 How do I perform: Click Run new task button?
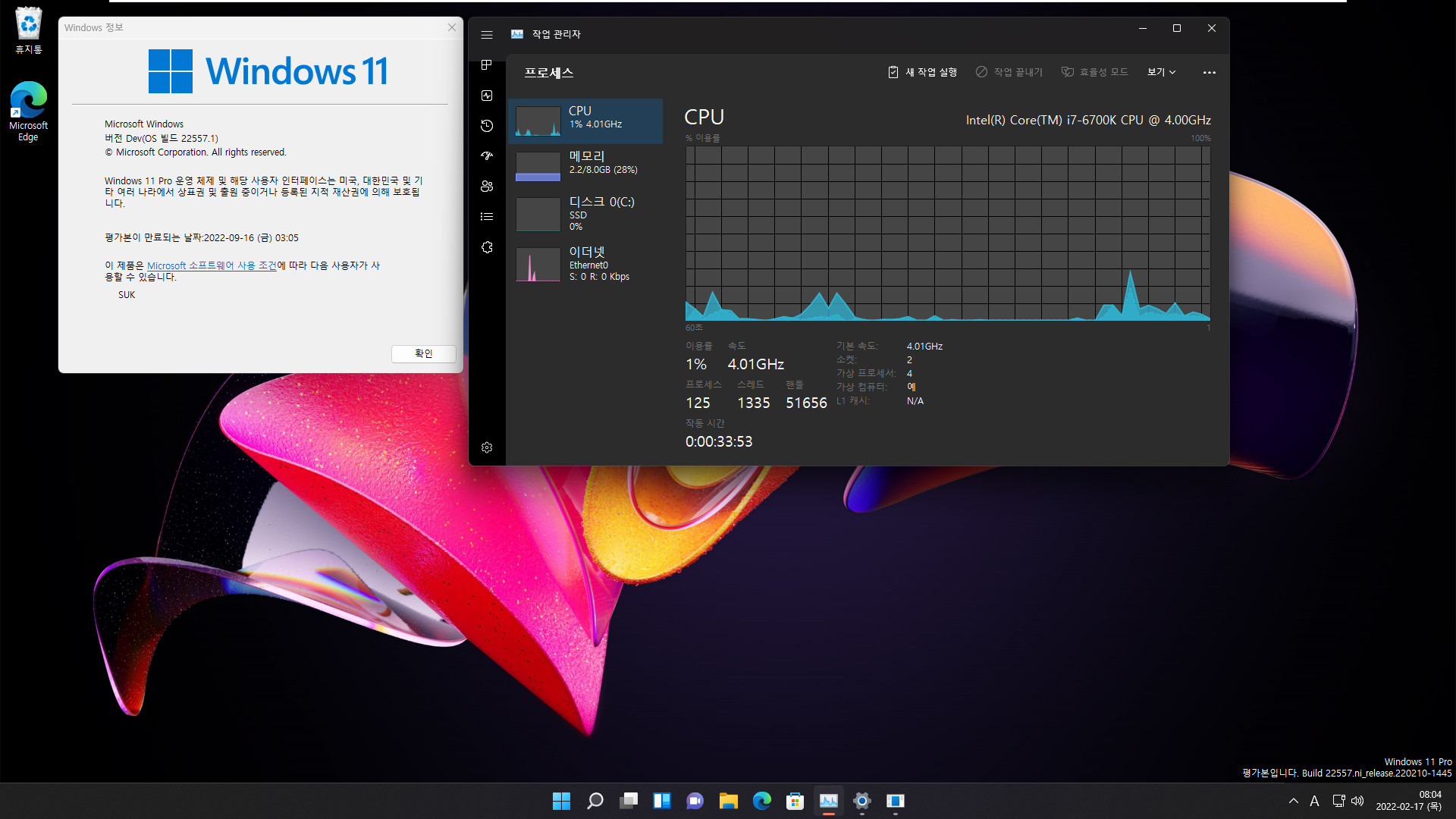tap(922, 72)
